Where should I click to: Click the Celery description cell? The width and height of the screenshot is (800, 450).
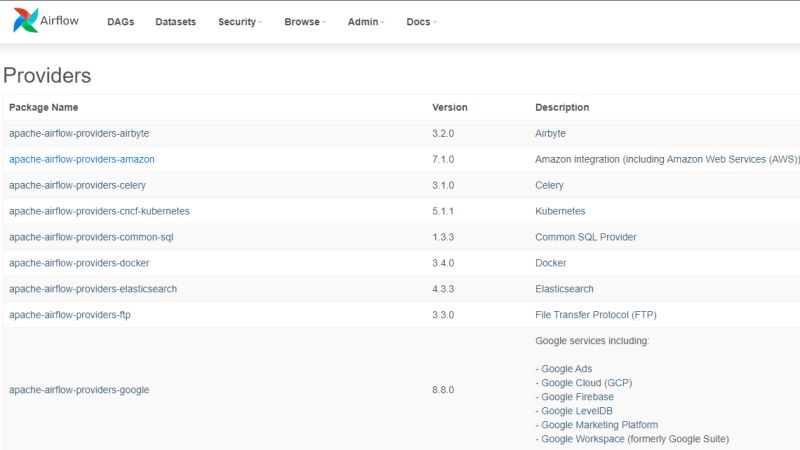(549, 185)
